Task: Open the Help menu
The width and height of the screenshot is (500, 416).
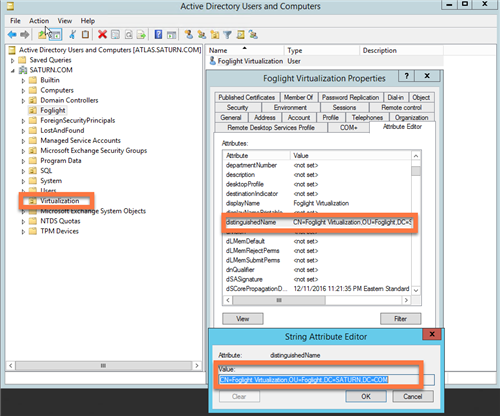Action: (88, 21)
